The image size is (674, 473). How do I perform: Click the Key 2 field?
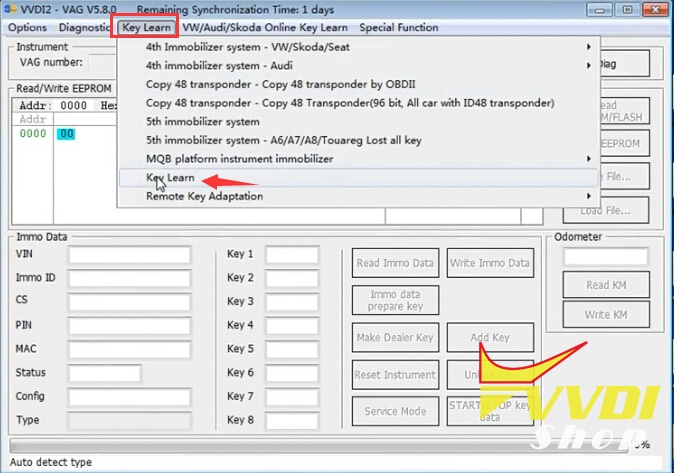pyautogui.click(x=292, y=278)
